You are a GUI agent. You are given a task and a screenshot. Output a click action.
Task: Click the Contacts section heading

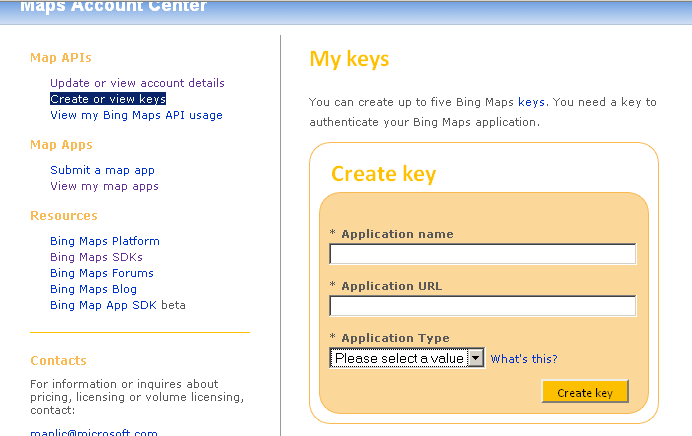pos(58,361)
